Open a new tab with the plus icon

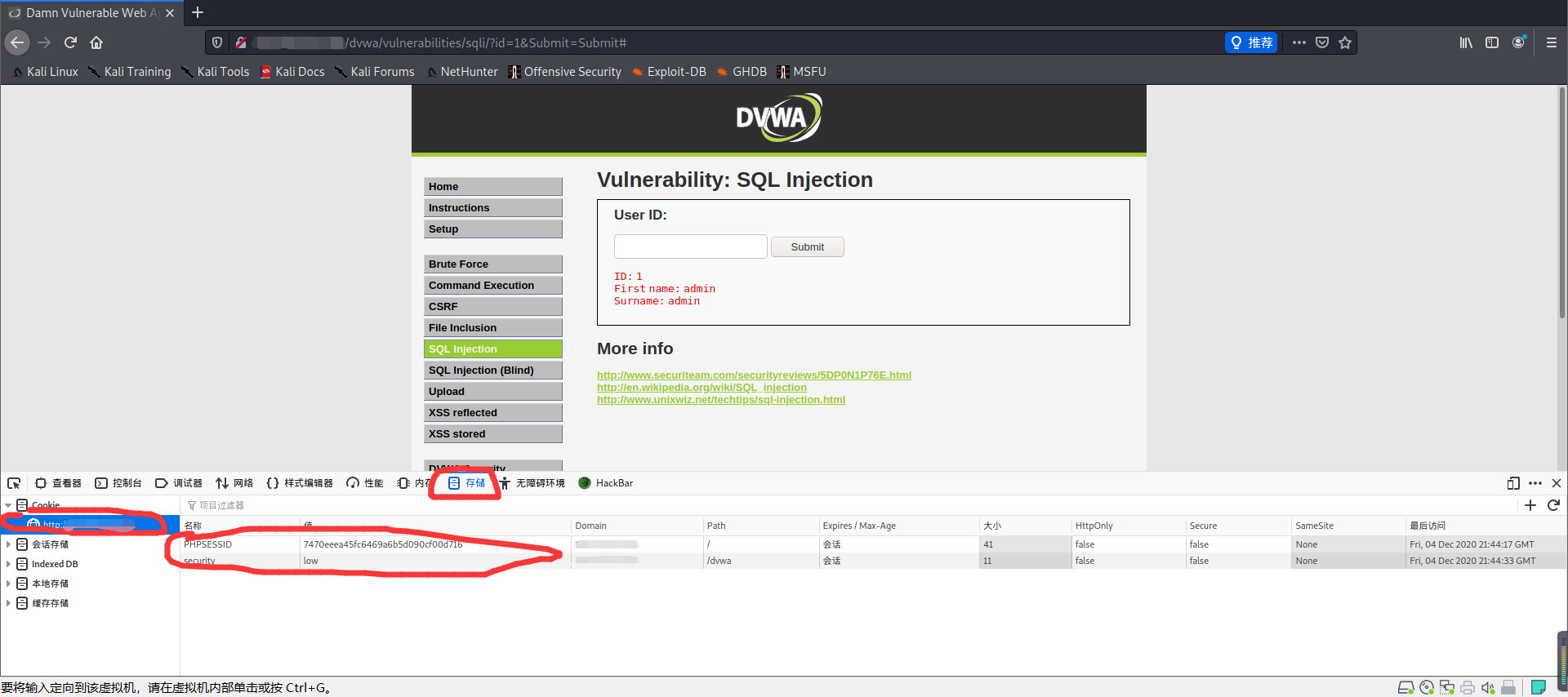[198, 12]
